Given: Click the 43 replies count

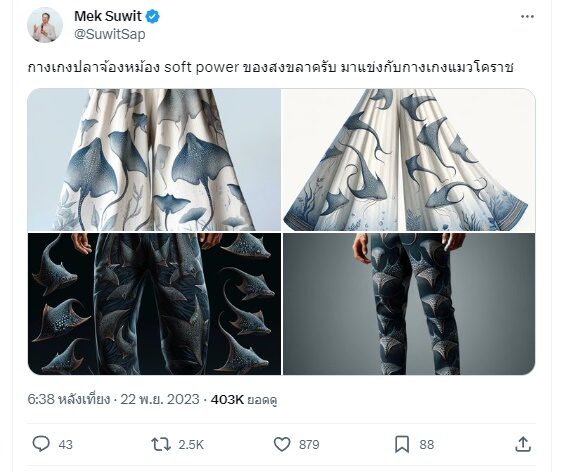Looking at the screenshot, I should click(65, 445).
